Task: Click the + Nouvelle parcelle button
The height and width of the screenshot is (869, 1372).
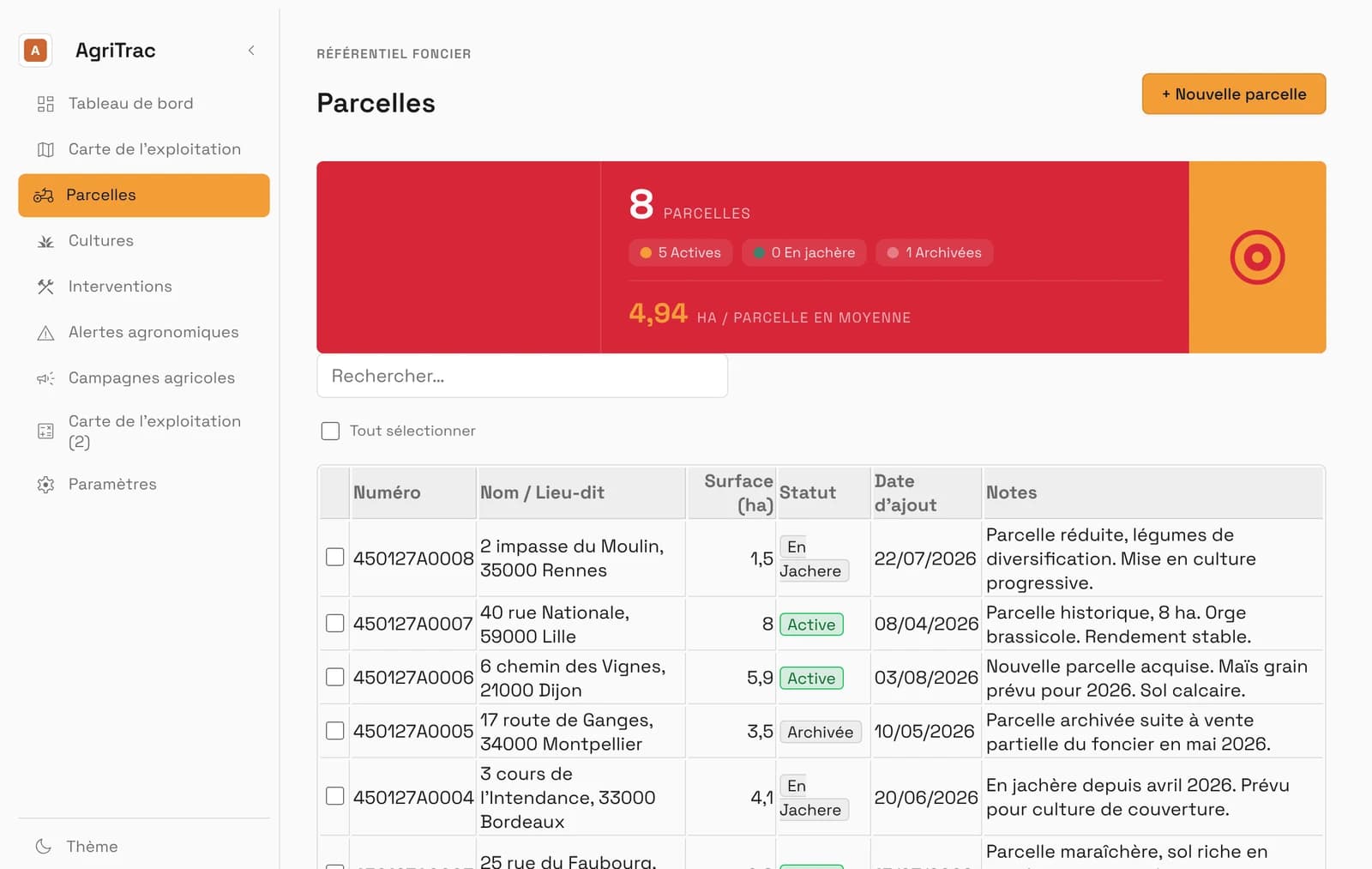Action: point(1234,94)
